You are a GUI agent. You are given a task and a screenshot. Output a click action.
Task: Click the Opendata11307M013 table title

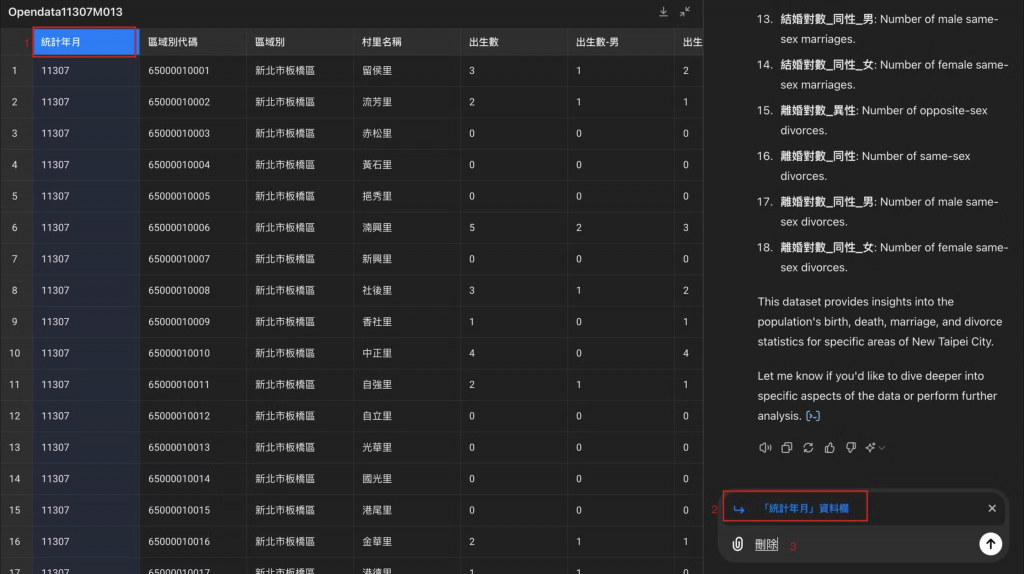65,12
